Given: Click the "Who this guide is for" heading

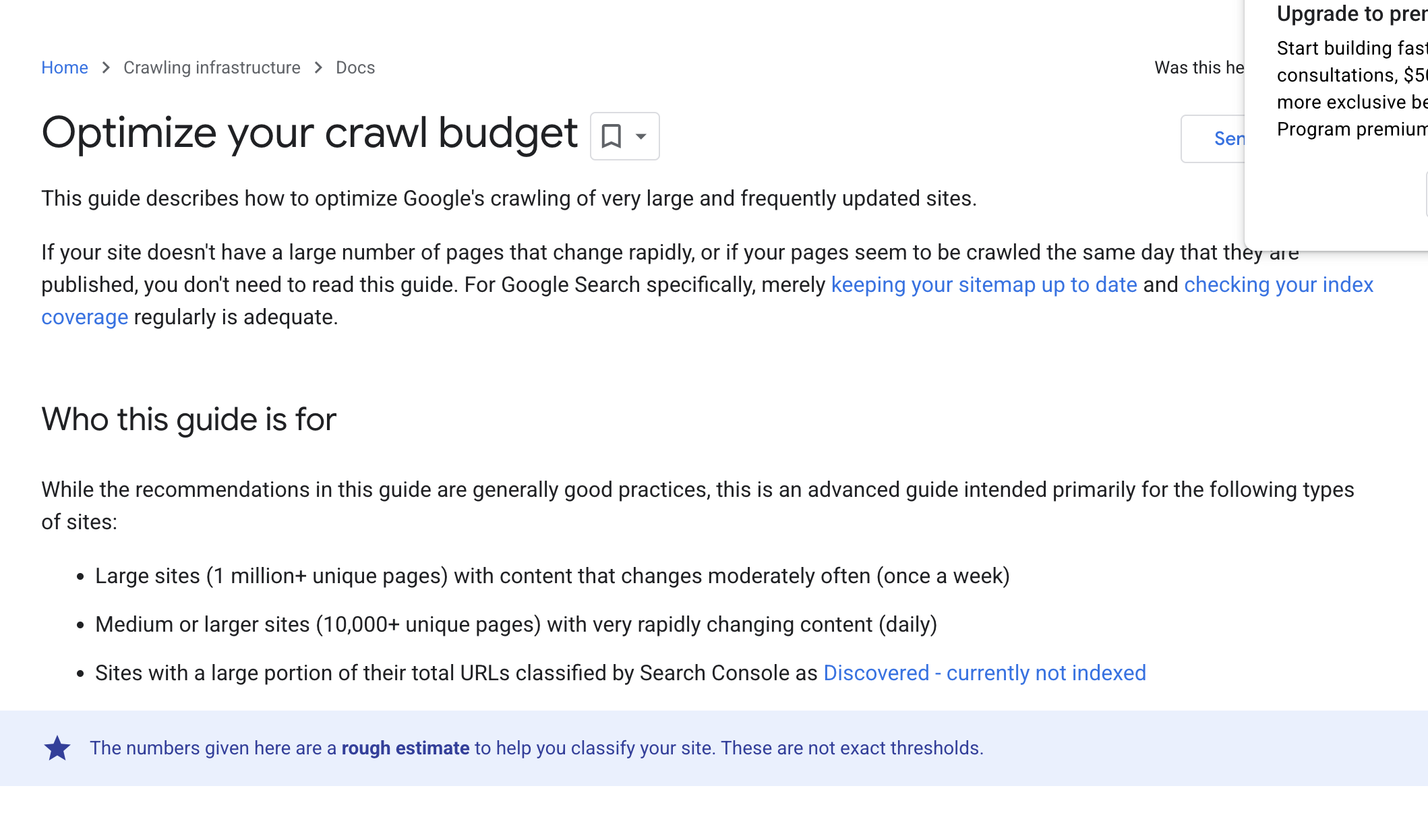Looking at the screenshot, I should [189, 419].
